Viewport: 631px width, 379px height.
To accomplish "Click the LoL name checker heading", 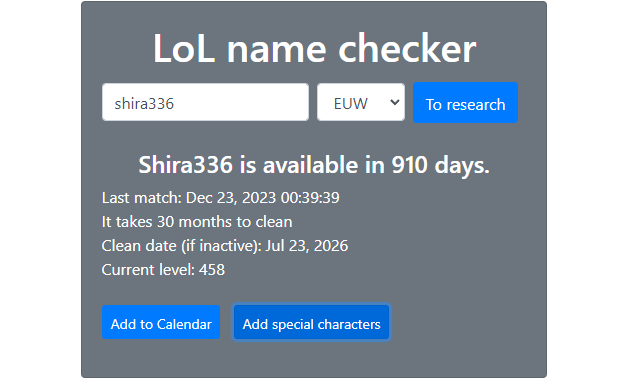I will pos(314,49).
